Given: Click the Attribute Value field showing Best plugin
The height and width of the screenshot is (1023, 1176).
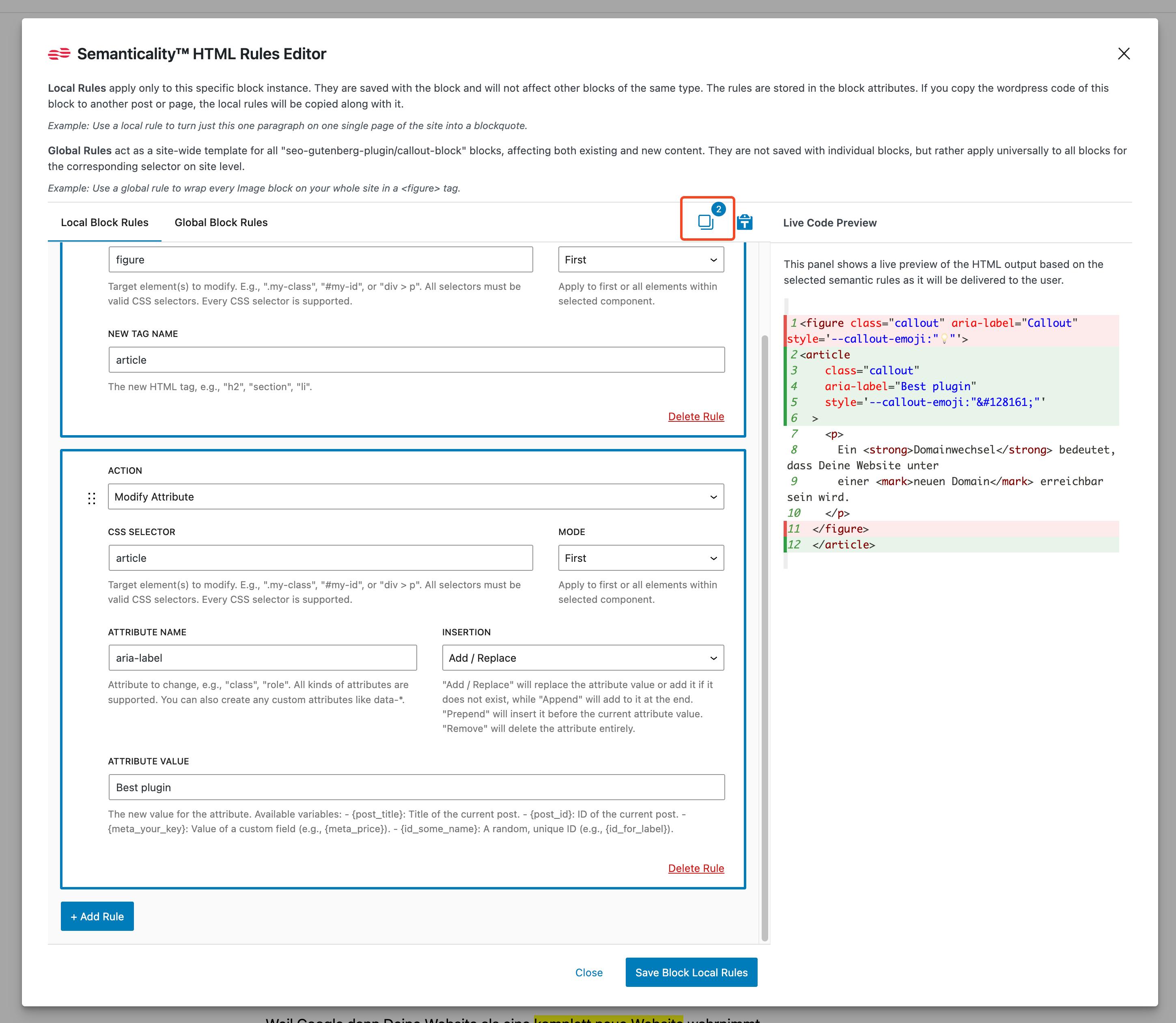Looking at the screenshot, I should click(x=416, y=787).
